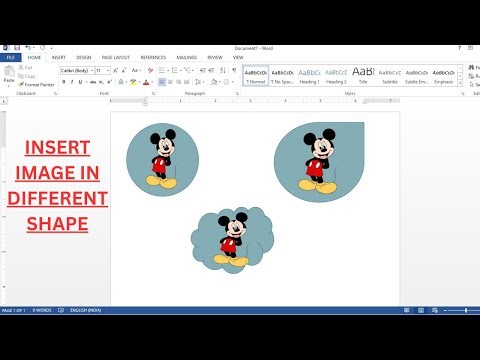The image size is (480, 360).
Task: Shrink font size with the smaller A icon
Action: point(124,71)
